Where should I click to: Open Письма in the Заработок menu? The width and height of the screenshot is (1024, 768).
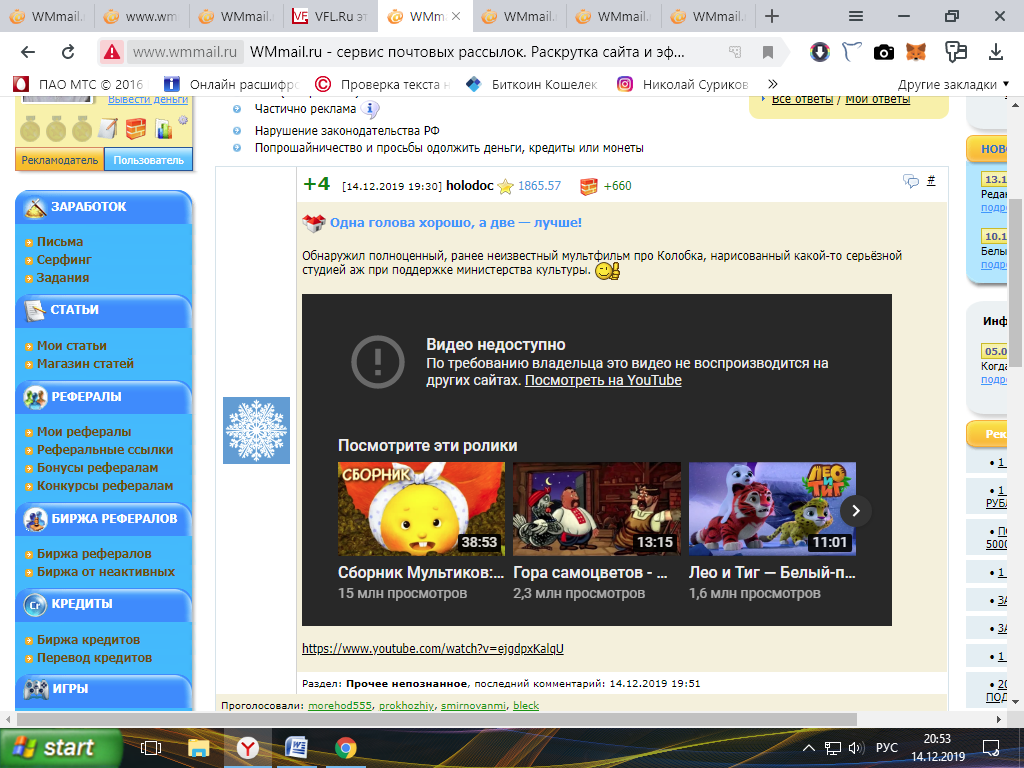coord(60,242)
